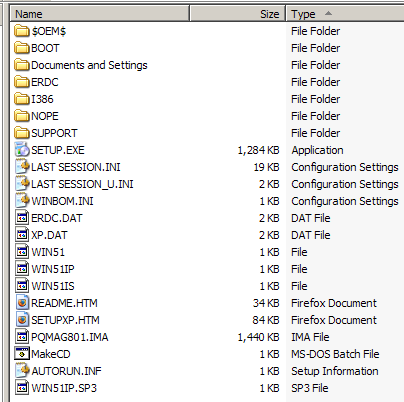The width and height of the screenshot is (404, 402).
Task: Select the PQMAG801.IMA file icon
Action: [x=22, y=337]
